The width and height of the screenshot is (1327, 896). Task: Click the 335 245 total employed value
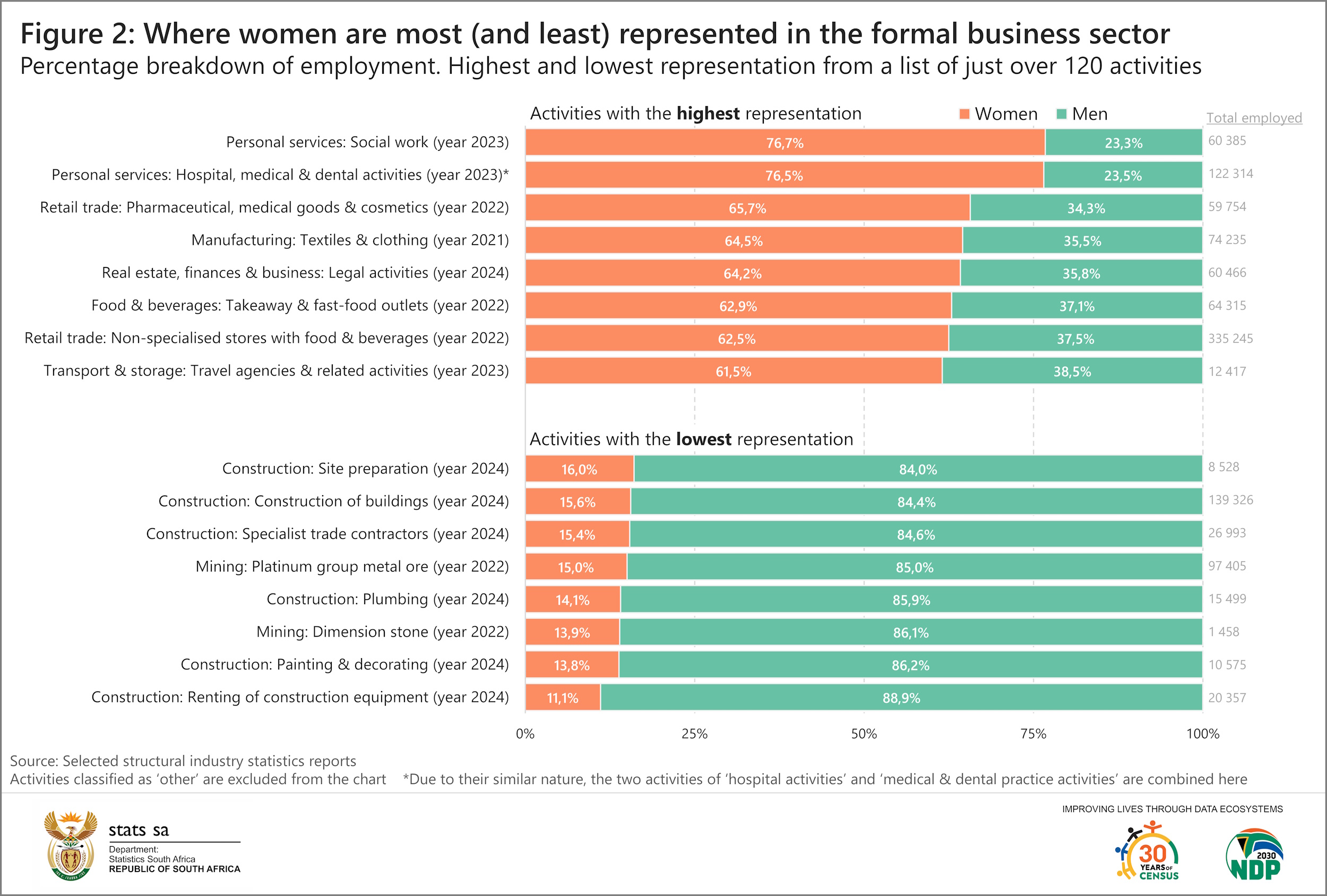point(1230,339)
